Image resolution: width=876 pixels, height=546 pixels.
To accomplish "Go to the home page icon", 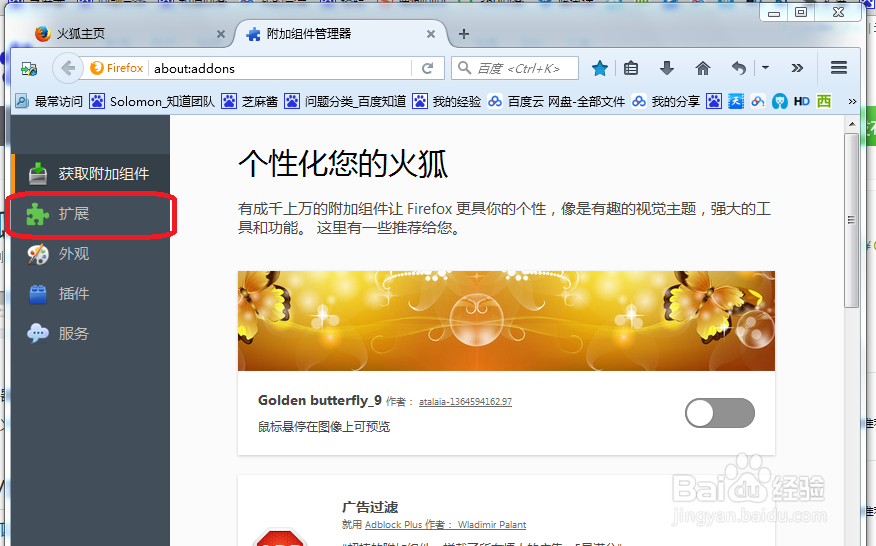I will point(703,68).
